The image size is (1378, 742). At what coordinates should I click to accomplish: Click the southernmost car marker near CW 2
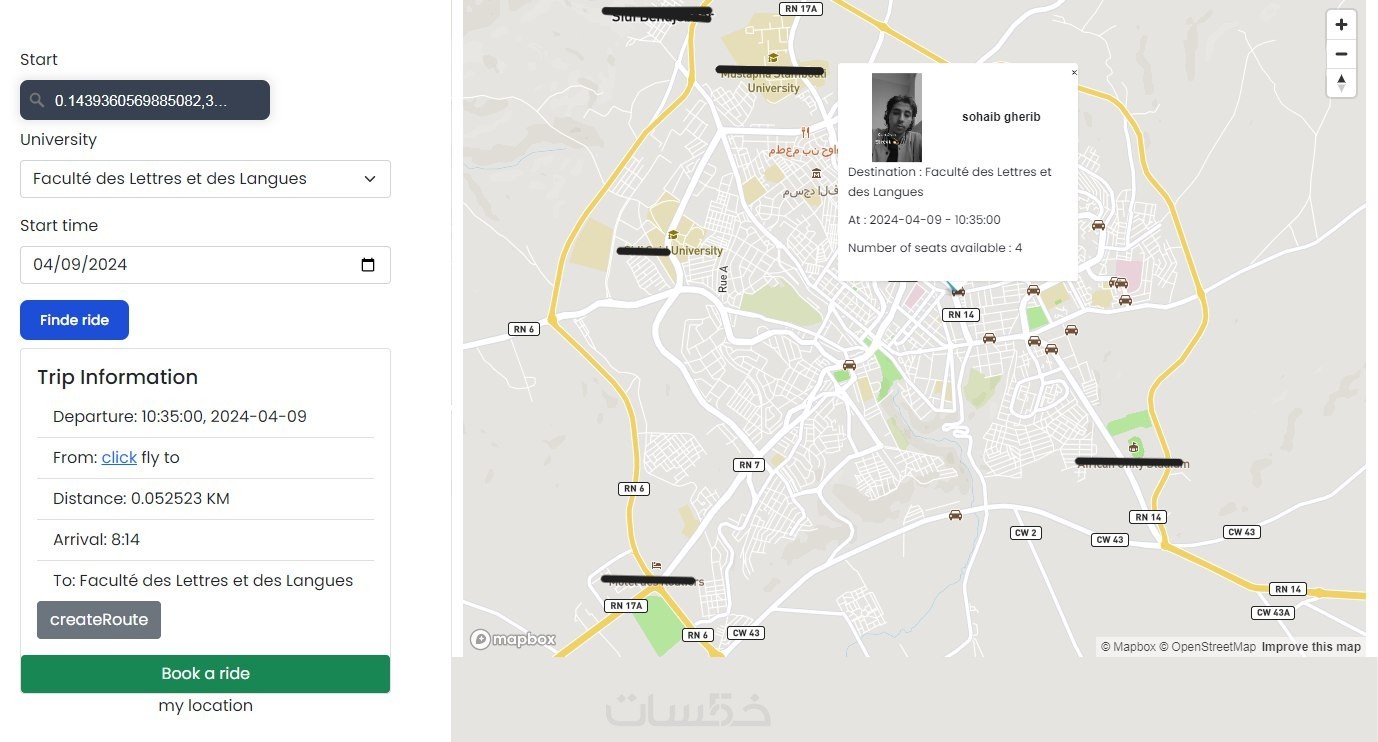(955, 515)
